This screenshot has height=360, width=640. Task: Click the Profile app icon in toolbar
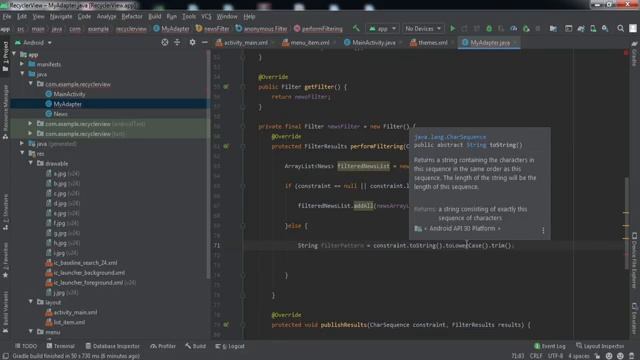coord(513,29)
